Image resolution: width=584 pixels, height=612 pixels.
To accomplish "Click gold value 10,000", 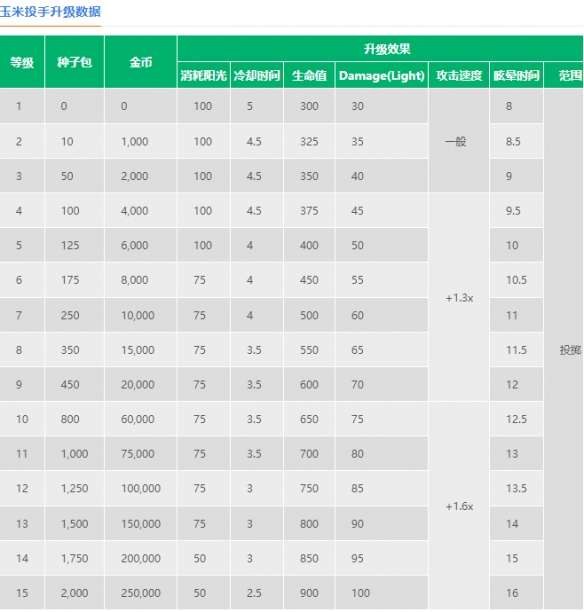I will pyautogui.click(x=138, y=315).
